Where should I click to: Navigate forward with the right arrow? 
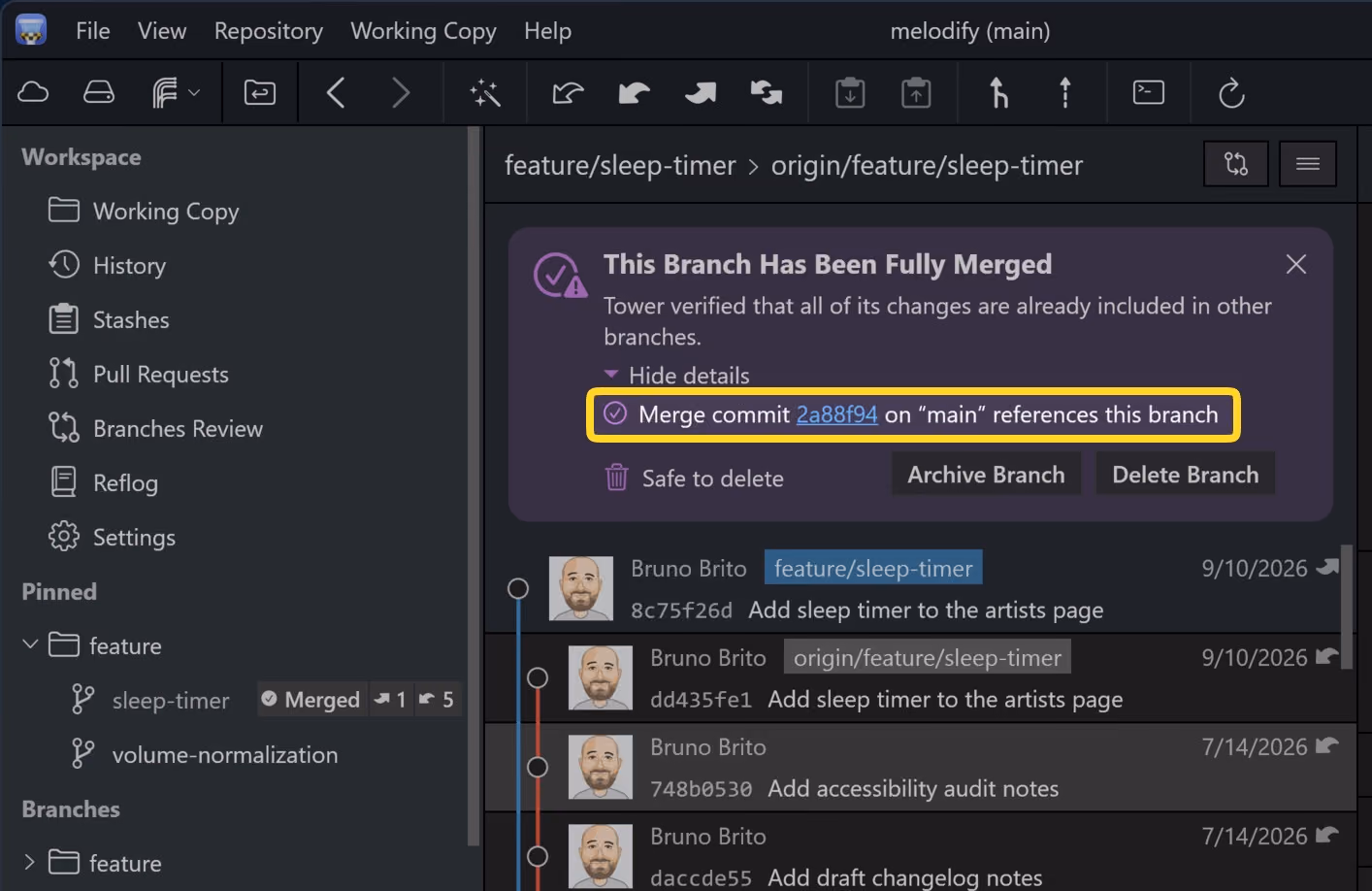click(x=401, y=93)
